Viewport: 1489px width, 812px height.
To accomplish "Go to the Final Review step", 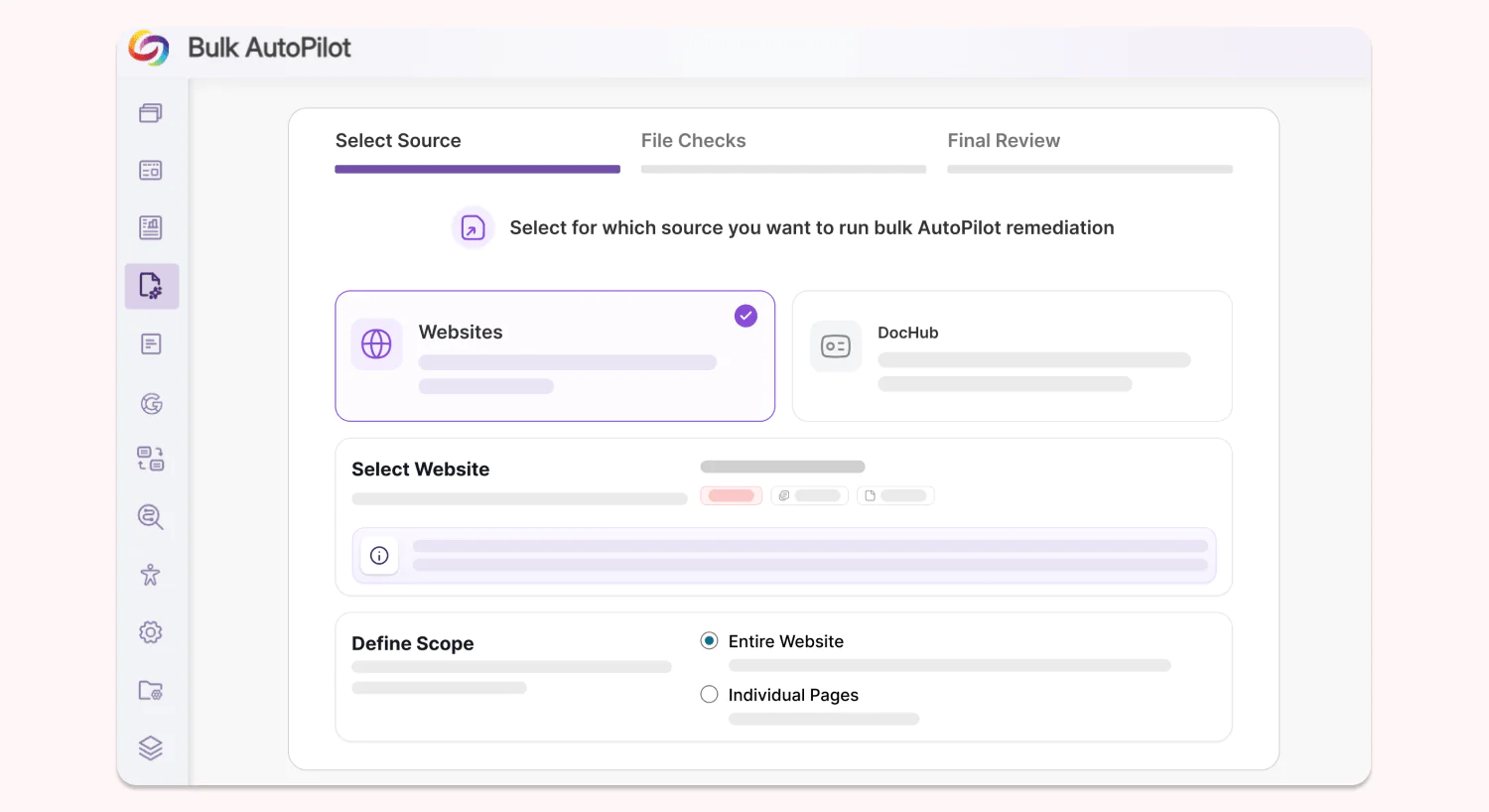I will [1004, 141].
